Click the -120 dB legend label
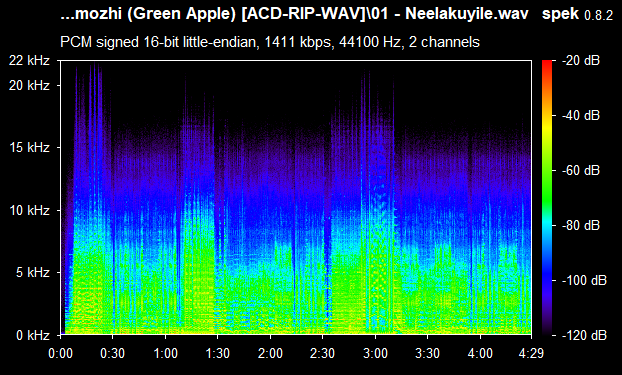 coord(584,335)
